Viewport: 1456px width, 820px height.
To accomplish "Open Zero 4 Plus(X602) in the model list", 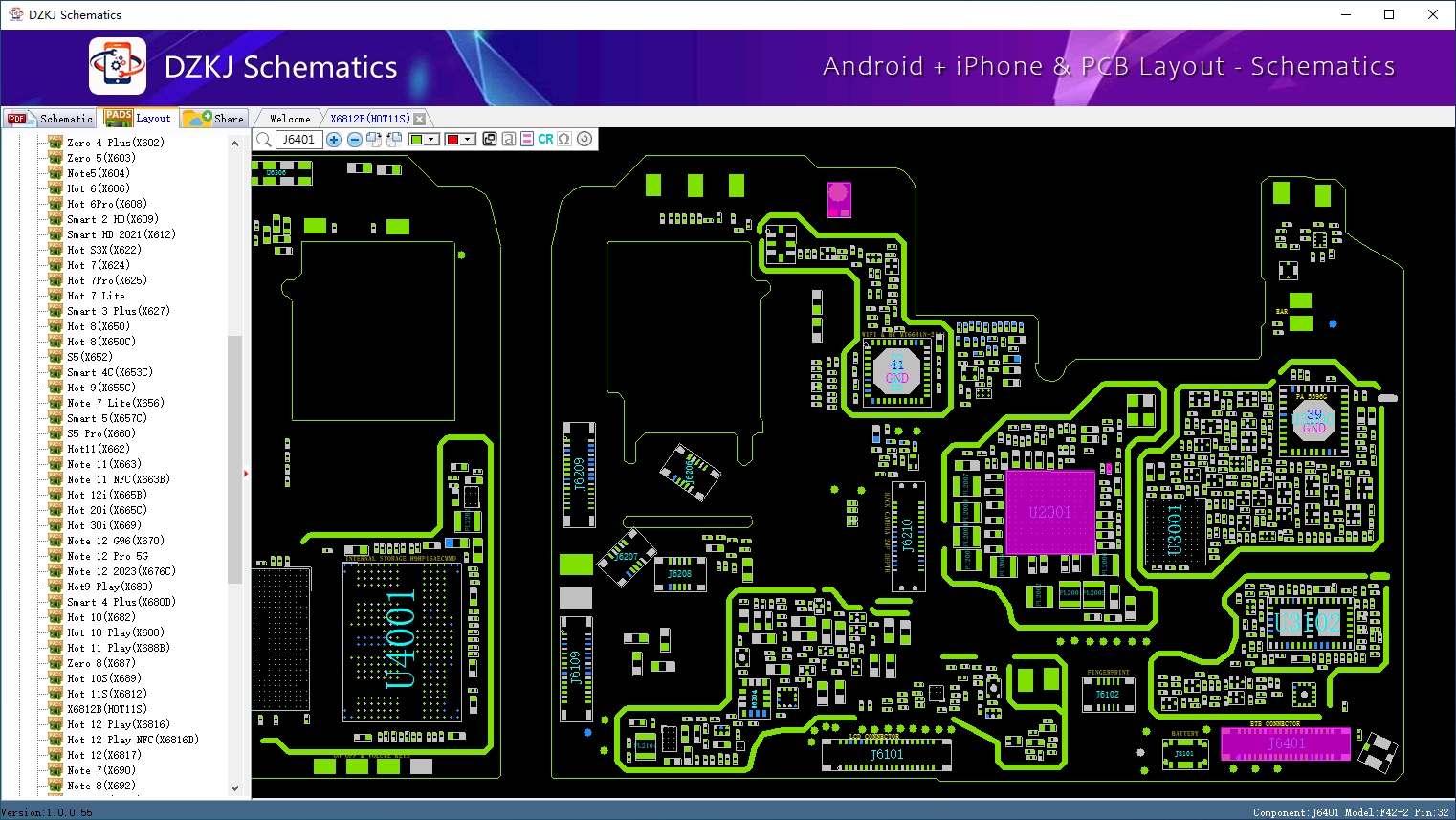I will tap(116, 143).
